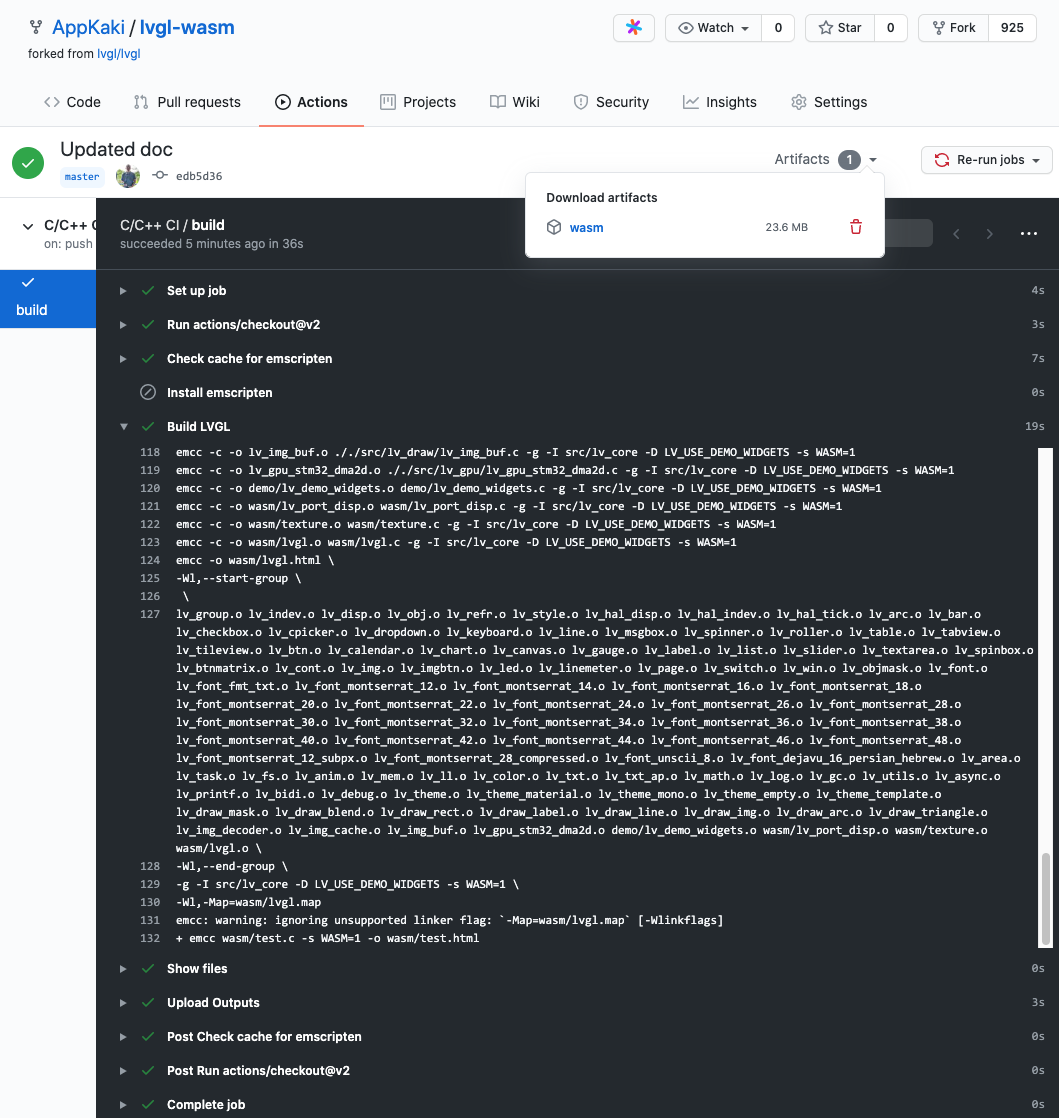
Task: Open the Insights tab
Action: (x=720, y=102)
